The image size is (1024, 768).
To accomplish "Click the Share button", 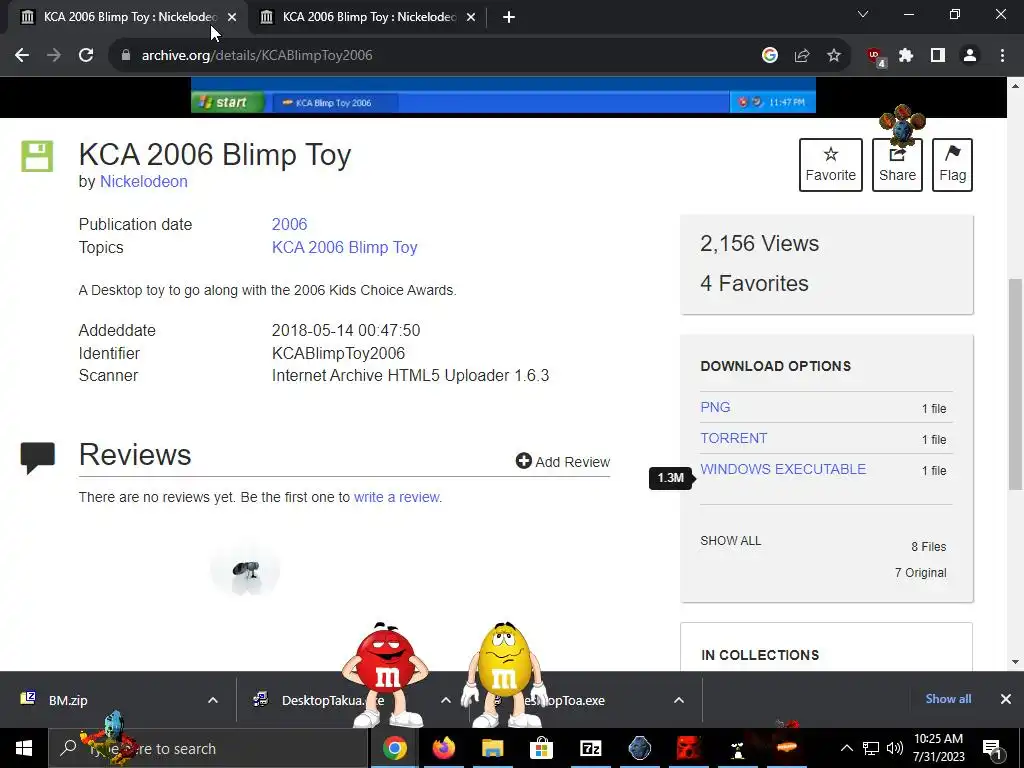I will tap(897, 165).
